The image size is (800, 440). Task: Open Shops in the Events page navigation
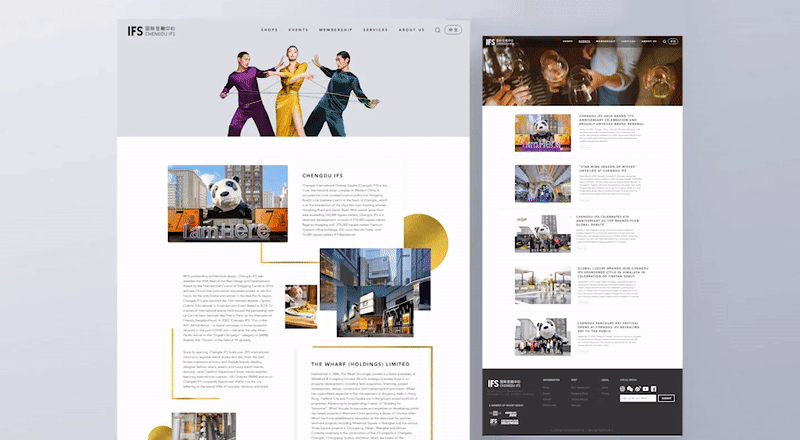tap(567, 41)
